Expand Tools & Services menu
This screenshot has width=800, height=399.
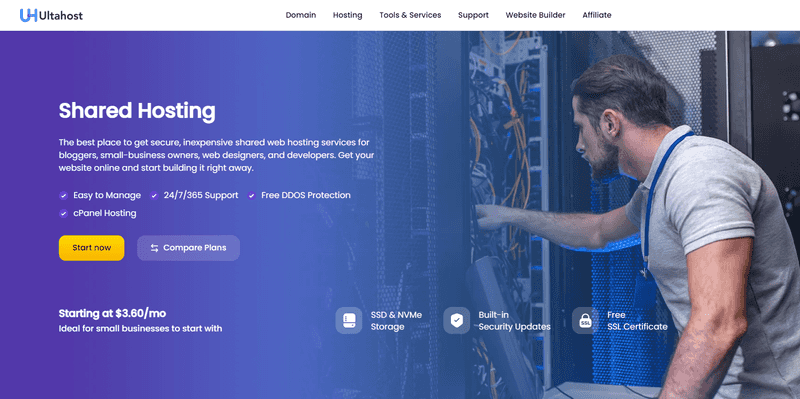pyautogui.click(x=410, y=15)
